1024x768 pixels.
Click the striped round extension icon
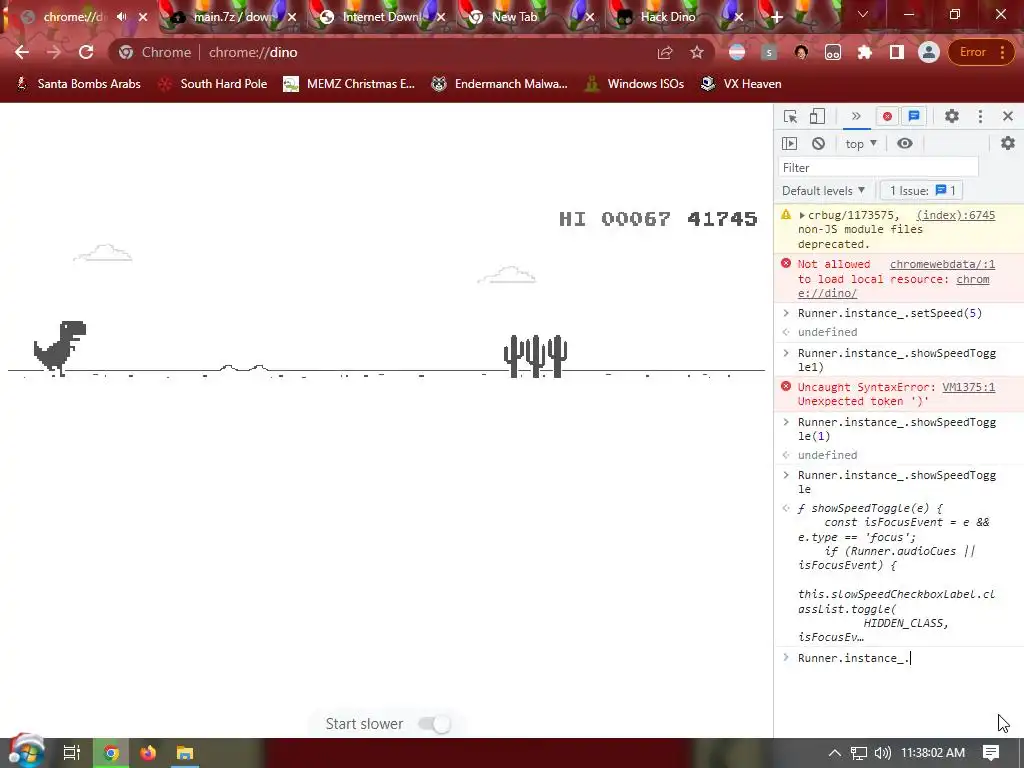[x=737, y=52]
